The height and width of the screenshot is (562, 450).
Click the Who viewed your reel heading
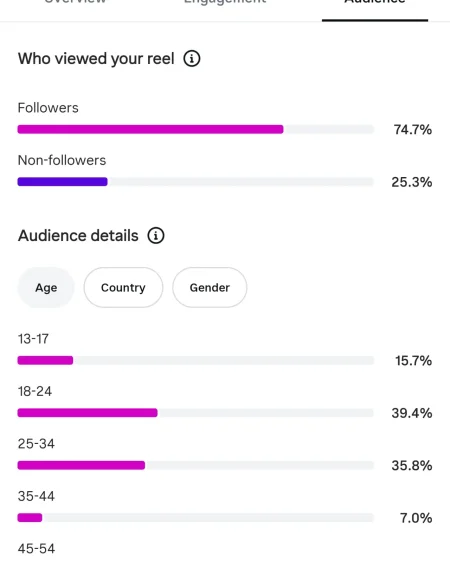96,58
